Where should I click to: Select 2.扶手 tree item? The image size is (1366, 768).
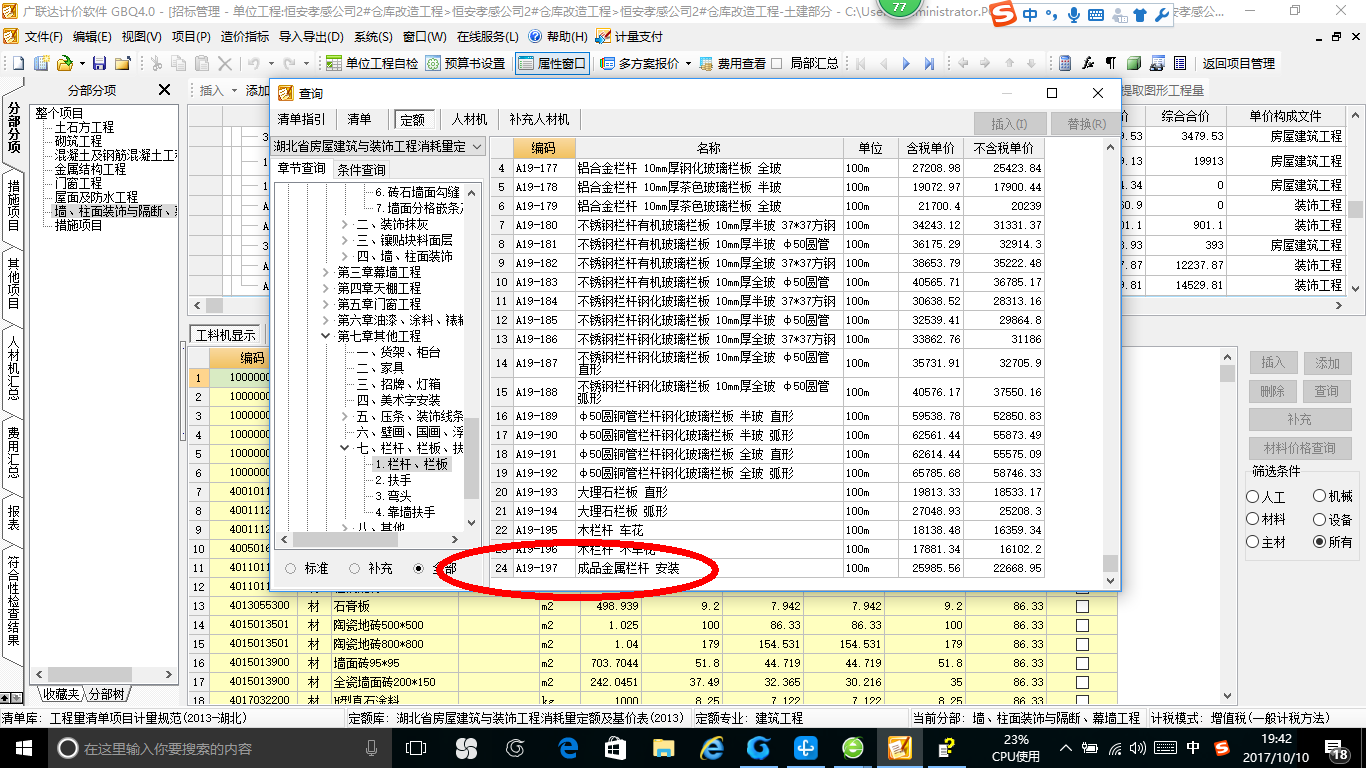tap(393, 480)
